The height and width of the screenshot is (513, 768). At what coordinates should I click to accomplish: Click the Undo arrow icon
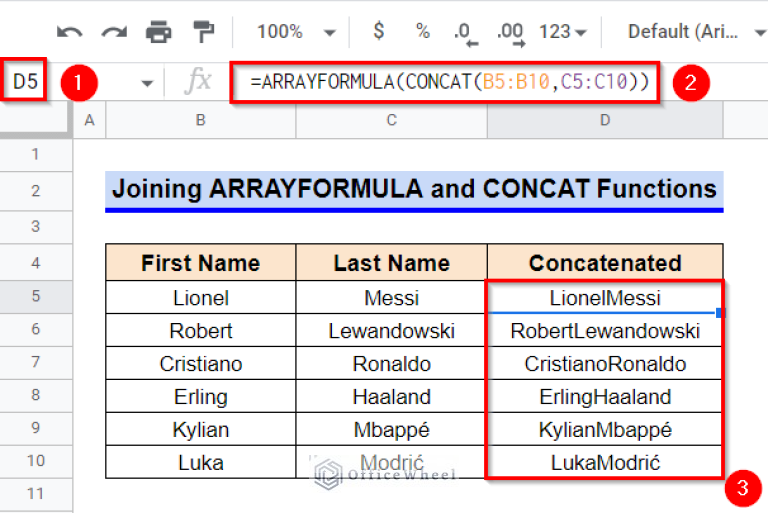(69, 32)
